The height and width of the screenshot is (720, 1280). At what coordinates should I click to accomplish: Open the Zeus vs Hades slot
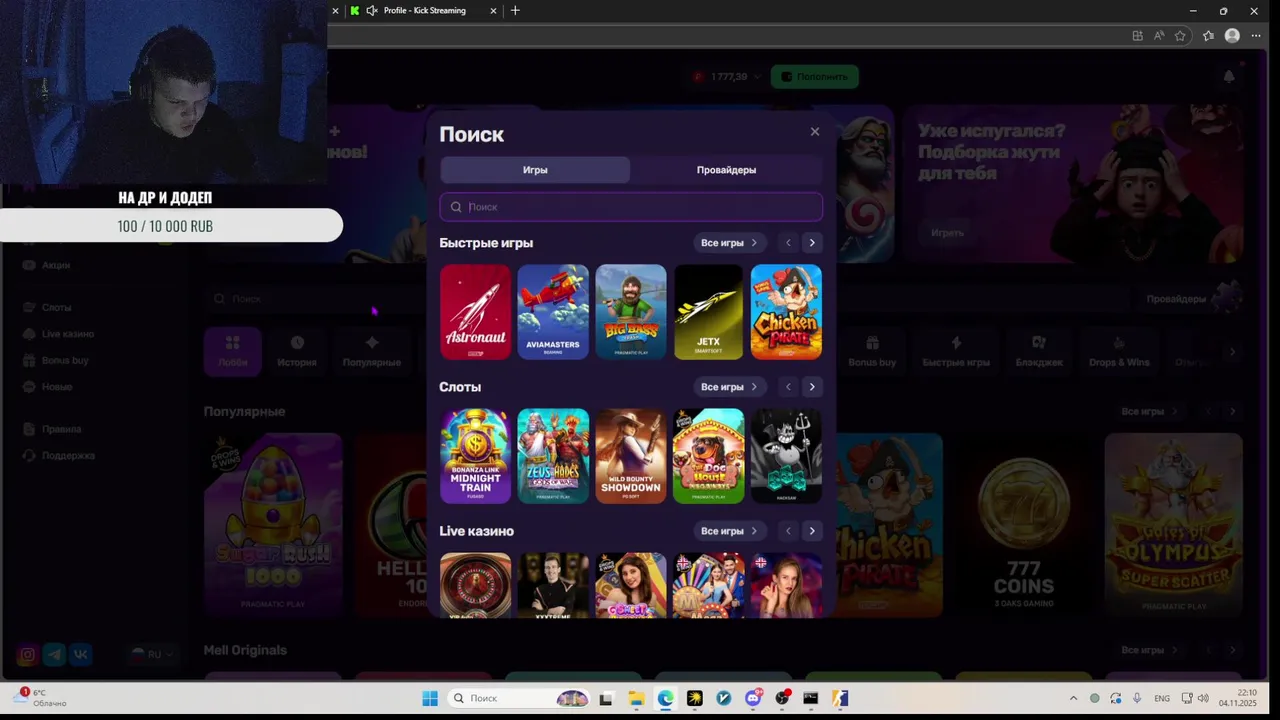[553, 456]
